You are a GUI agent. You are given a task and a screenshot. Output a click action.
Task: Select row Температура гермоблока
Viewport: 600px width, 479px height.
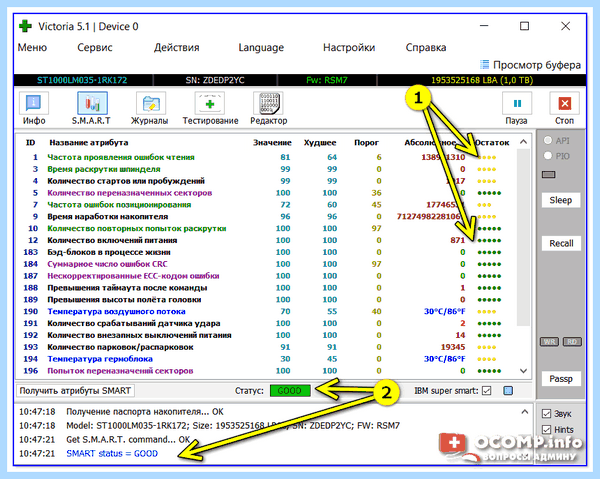(266, 359)
